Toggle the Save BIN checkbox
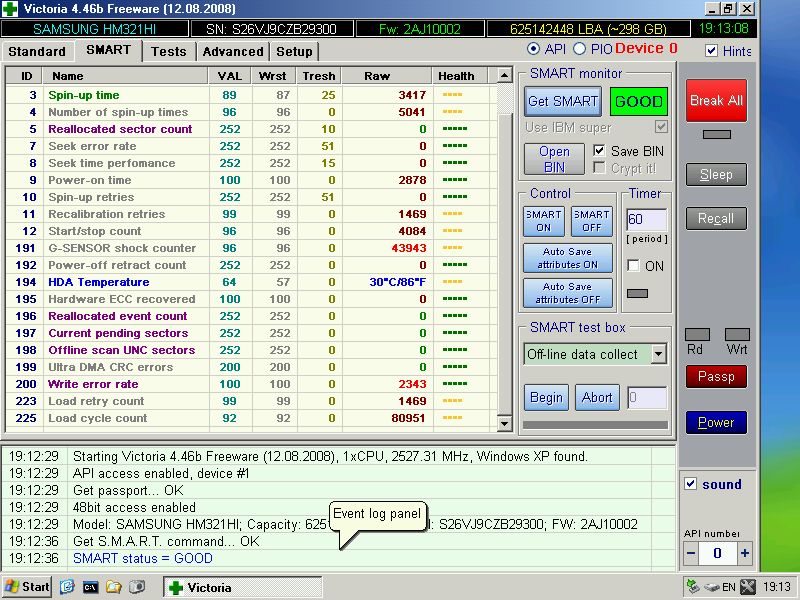 pyautogui.click(x=599, y=151)
